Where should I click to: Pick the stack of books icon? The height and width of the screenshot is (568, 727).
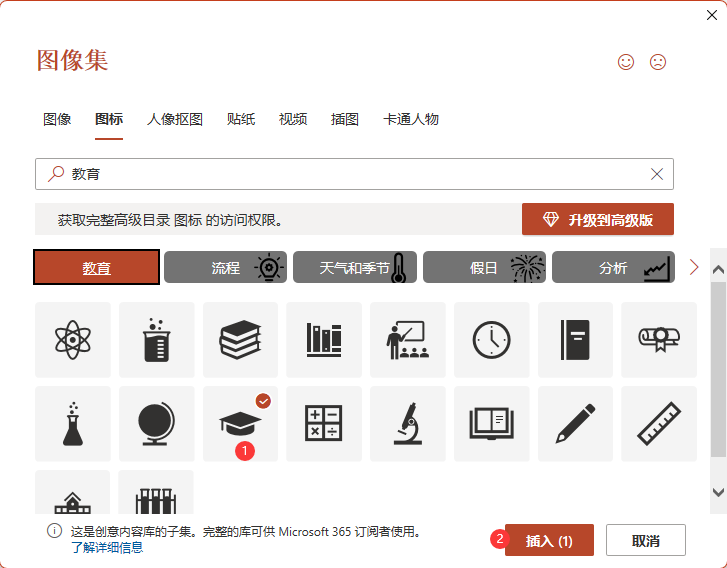[240, 340]
